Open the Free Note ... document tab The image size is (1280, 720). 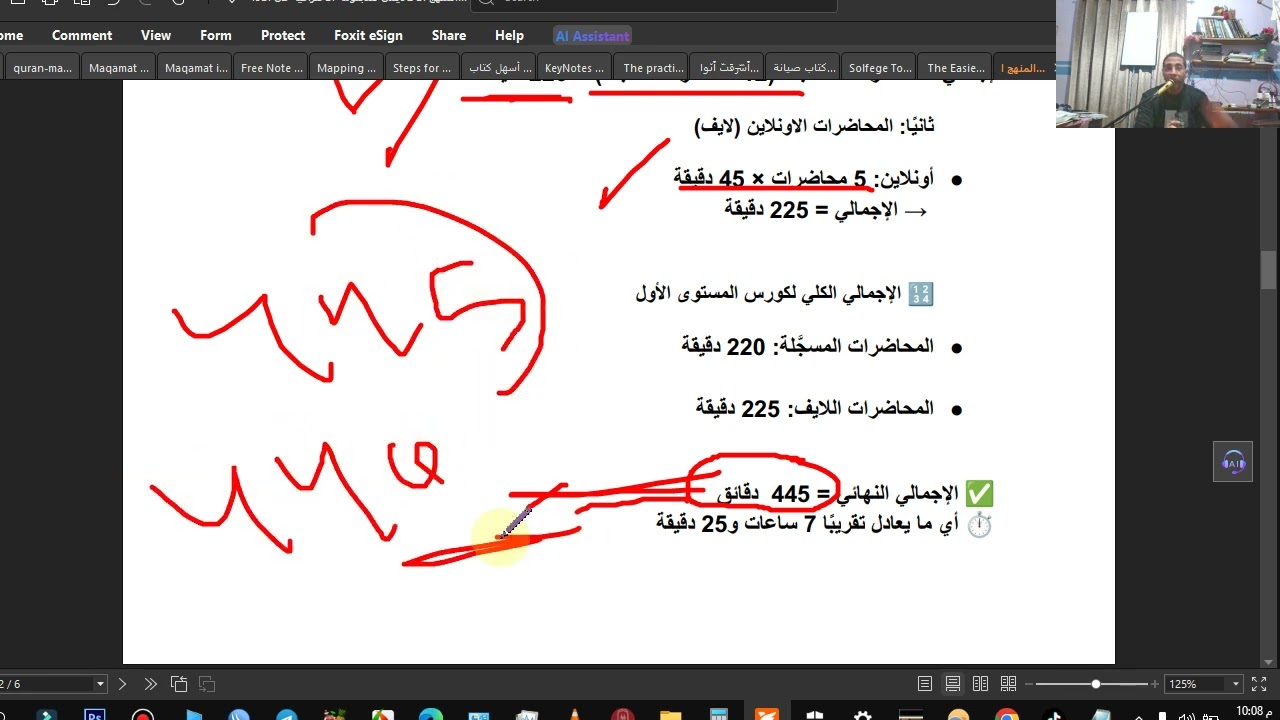point(271,68)
